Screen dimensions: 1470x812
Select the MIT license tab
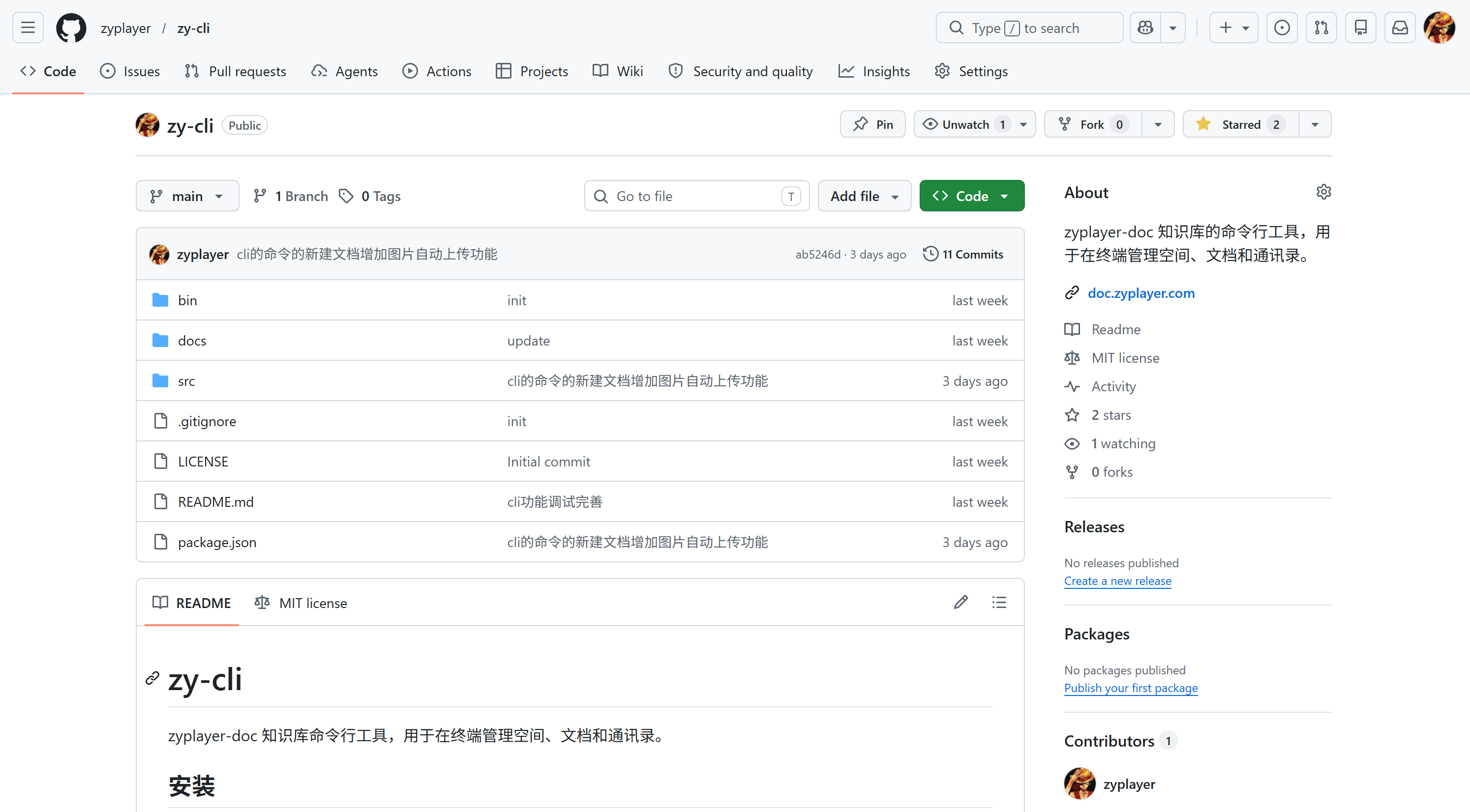pyautogui.click(x=300, y=603)
